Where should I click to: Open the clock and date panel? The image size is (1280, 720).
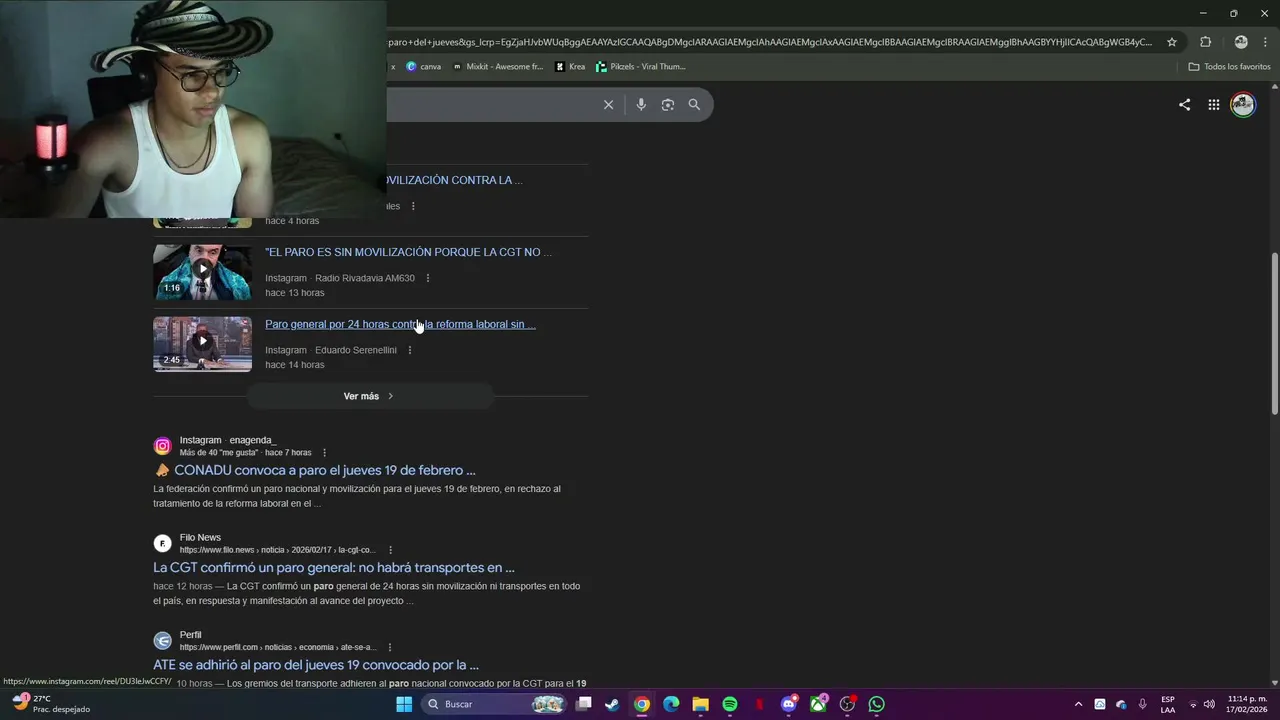[x=1247, y=704]
